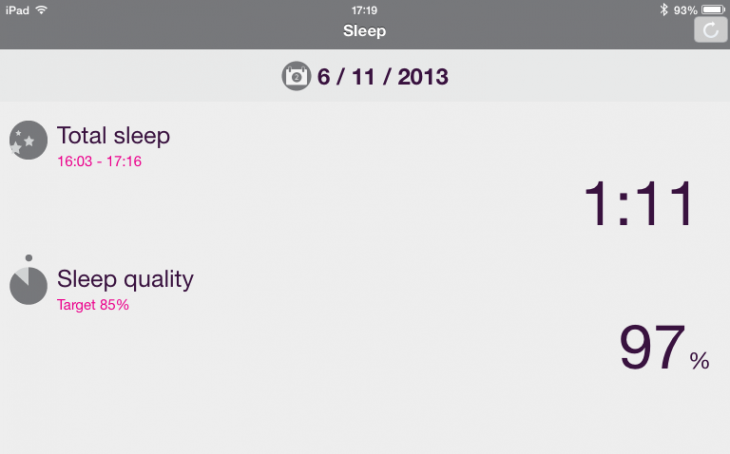
Task: Tap the 1:11 total sleep duration
Action: [638, 205]
